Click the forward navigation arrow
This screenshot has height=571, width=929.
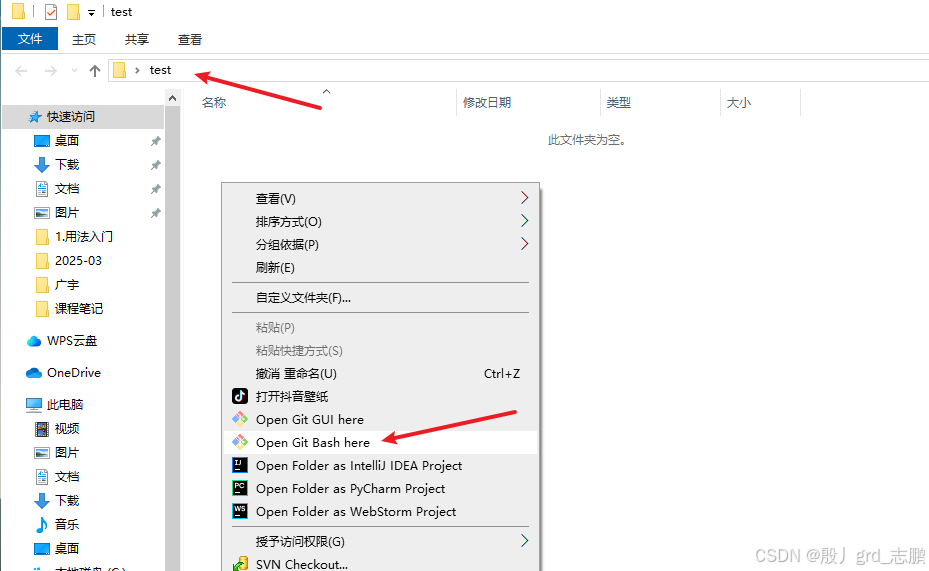tap(51, 71)
